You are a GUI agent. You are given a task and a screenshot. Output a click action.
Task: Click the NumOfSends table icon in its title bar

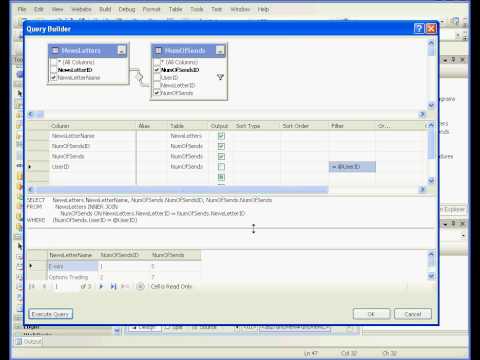[x=158, y=51]
